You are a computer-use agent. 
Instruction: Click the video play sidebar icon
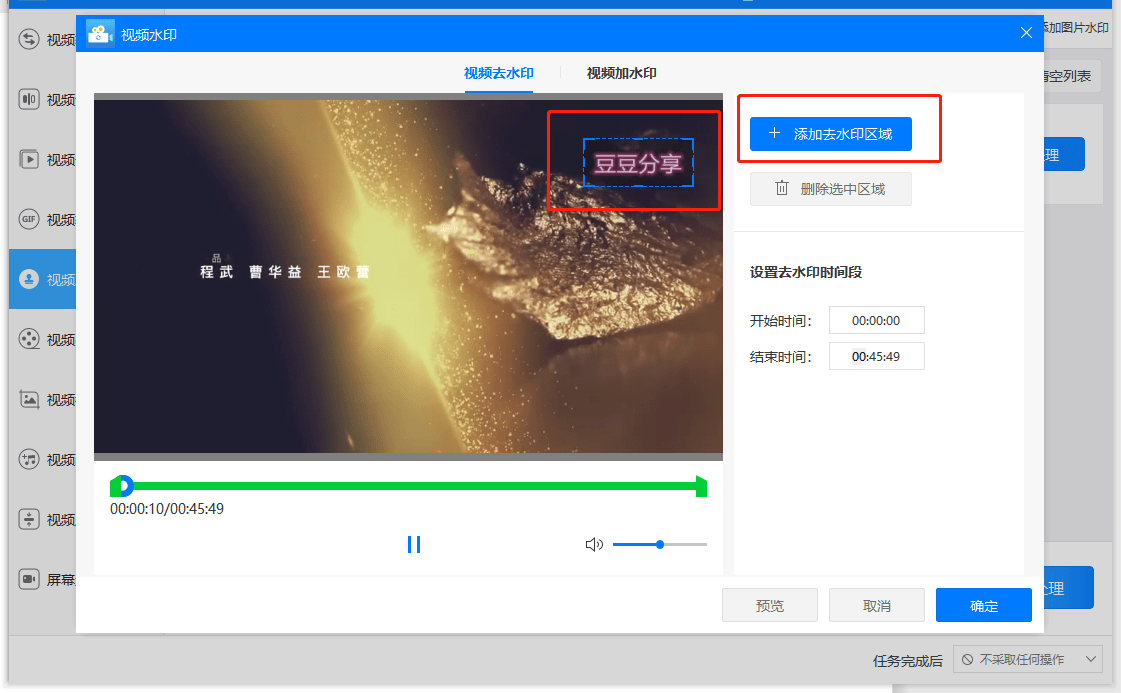click(x=29, y=159)
